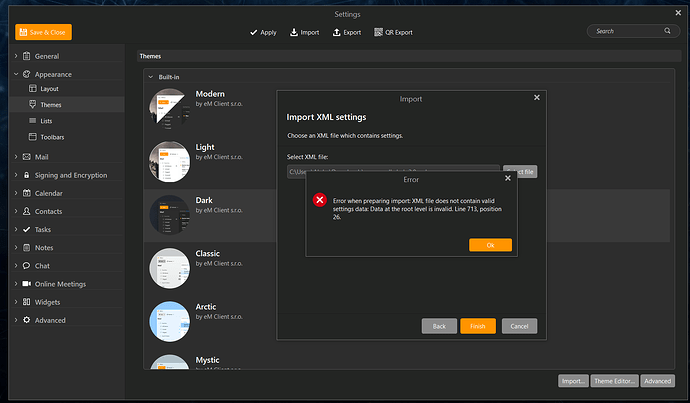Expand the Mail section

point(16,157)
